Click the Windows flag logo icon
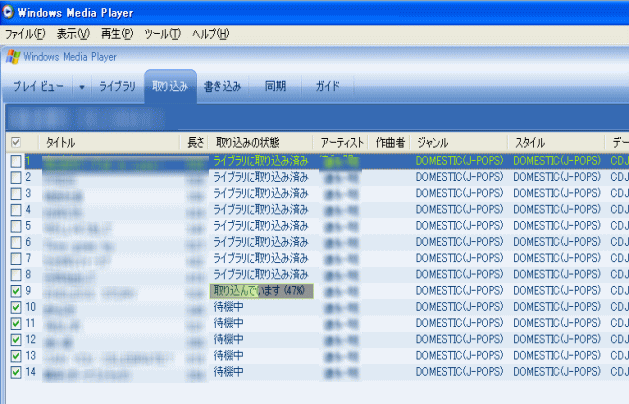The image size is (629, 404). point(13,57)
